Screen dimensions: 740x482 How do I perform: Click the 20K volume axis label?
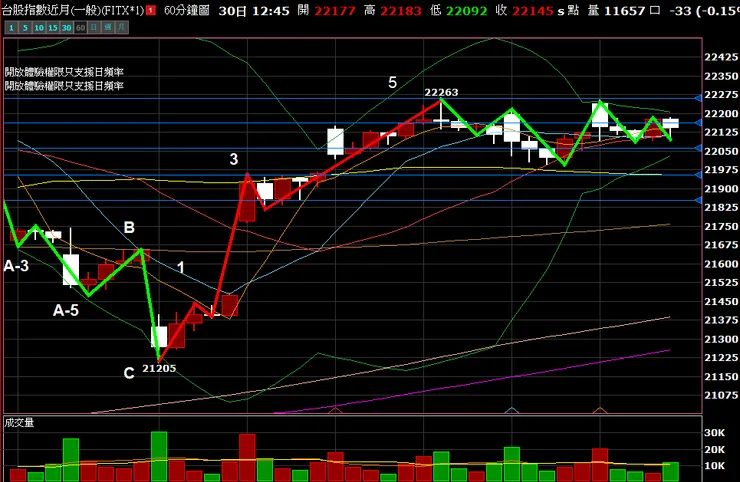pos(715,449)
